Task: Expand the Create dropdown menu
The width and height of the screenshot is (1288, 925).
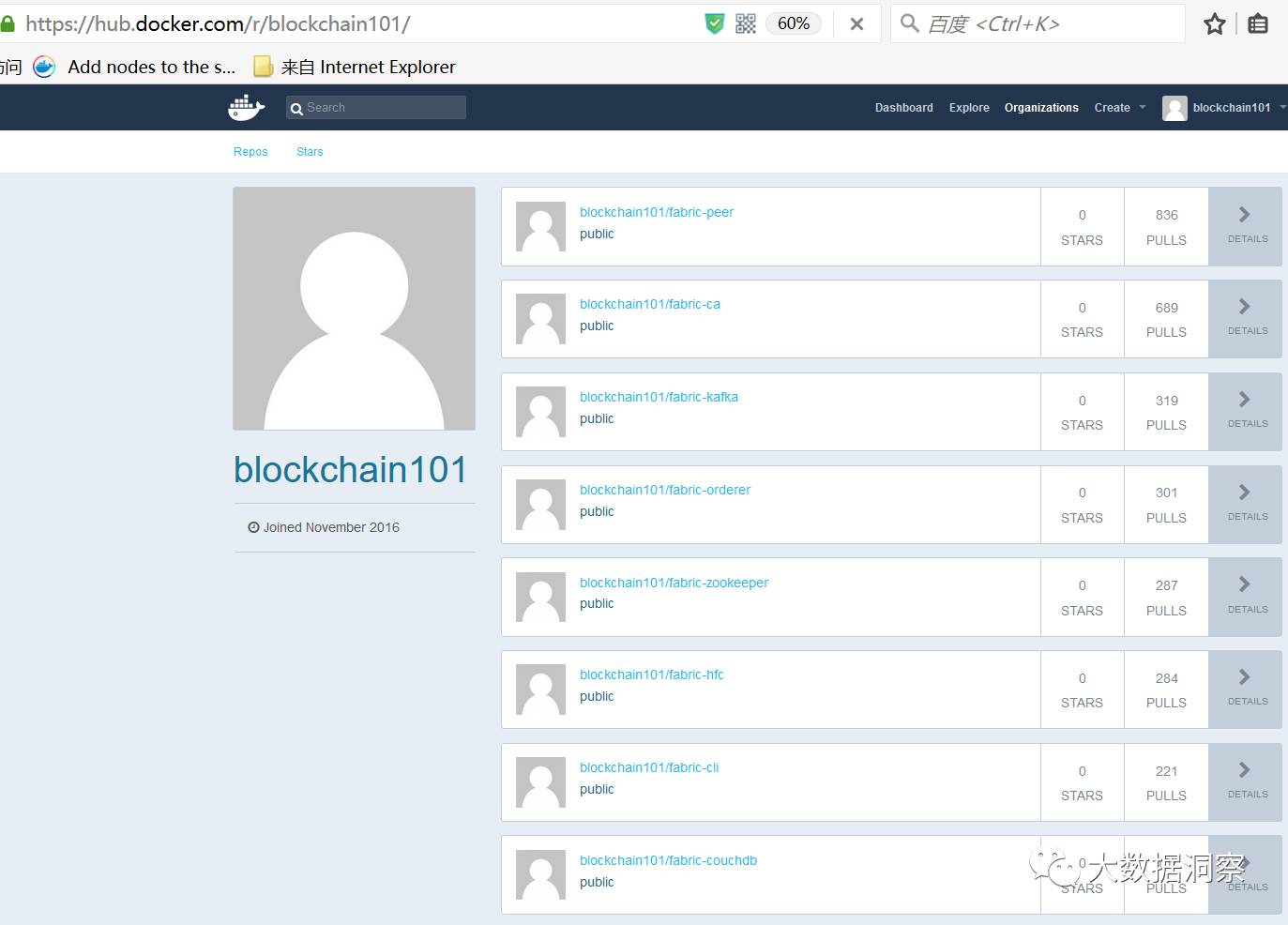Action: coord(1120,108)
